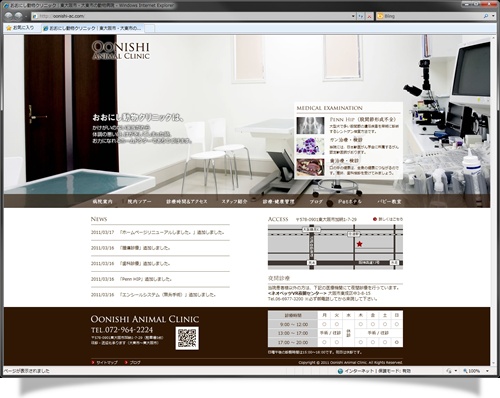The width and height of the screenshot is (500, 398).
Task: Click the red star marker on map
Action: click(x=359, y=244)
